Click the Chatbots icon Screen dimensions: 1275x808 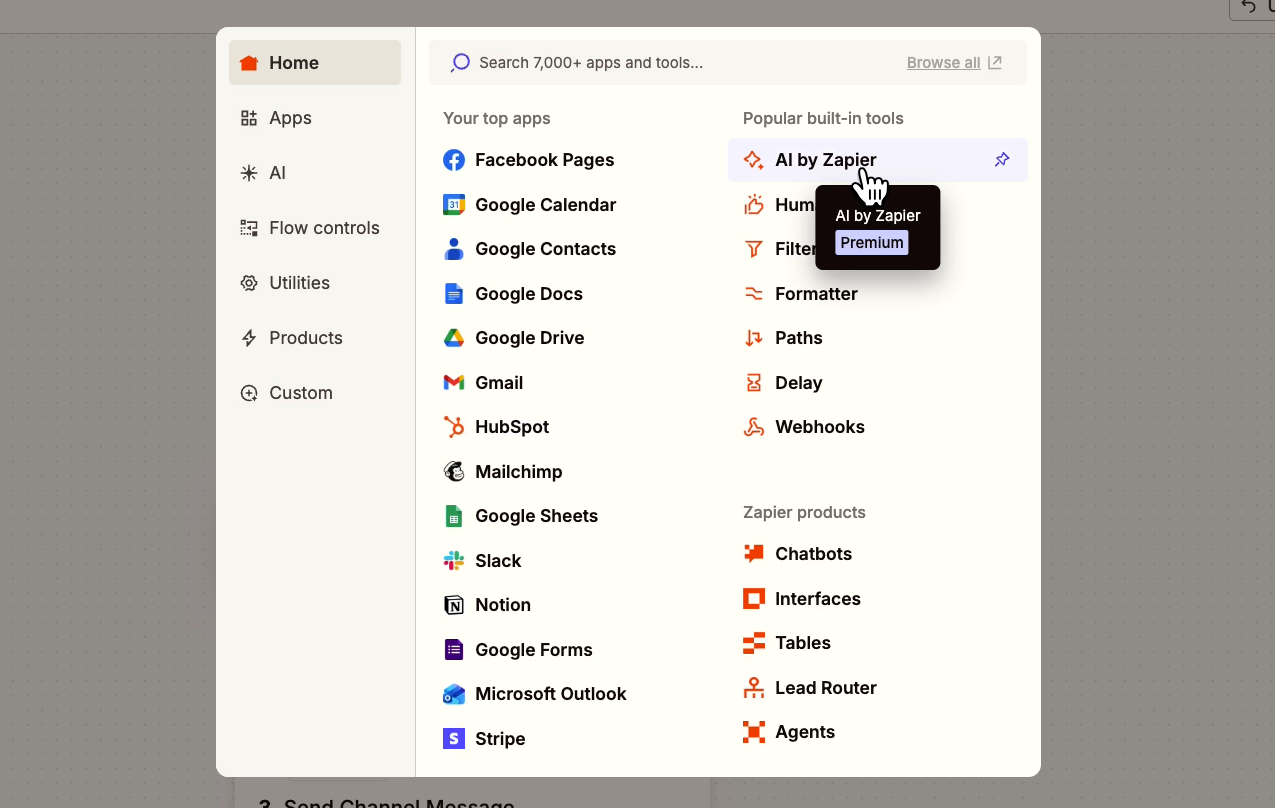click(754, 554)
